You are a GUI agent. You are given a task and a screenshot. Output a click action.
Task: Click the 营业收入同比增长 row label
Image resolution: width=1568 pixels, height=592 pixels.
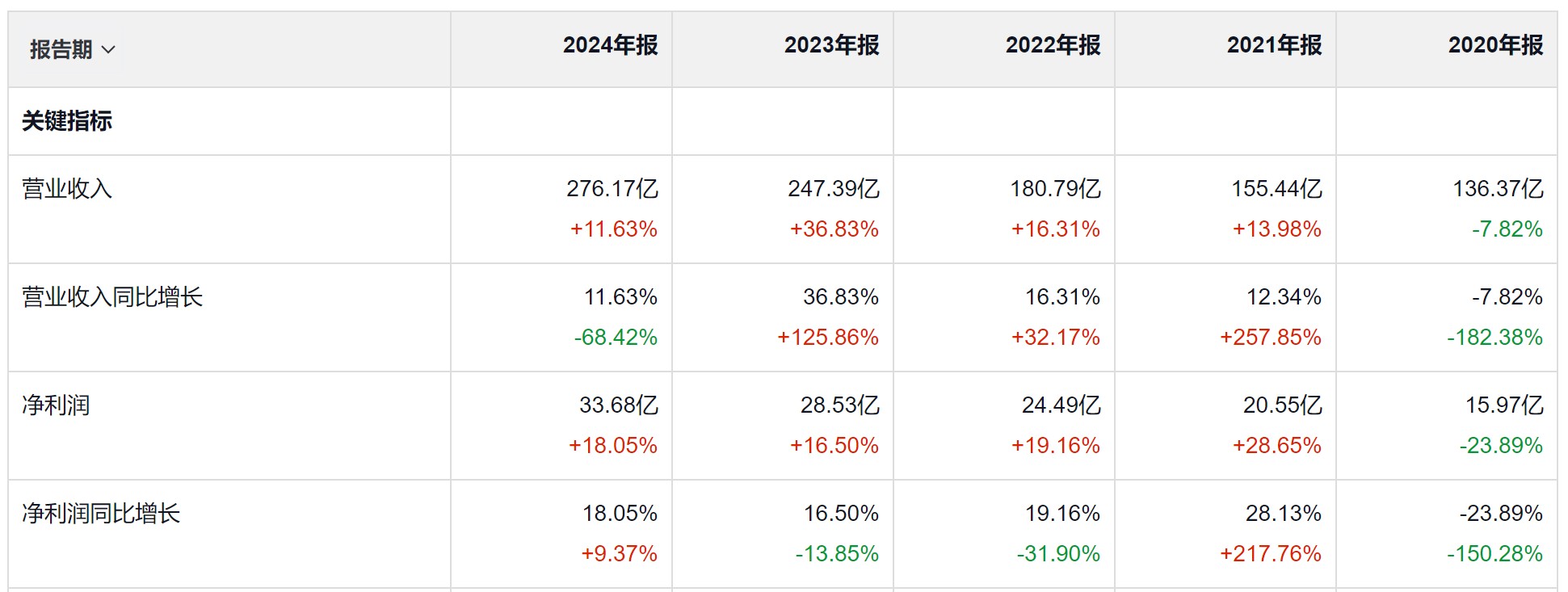point(112,297)
